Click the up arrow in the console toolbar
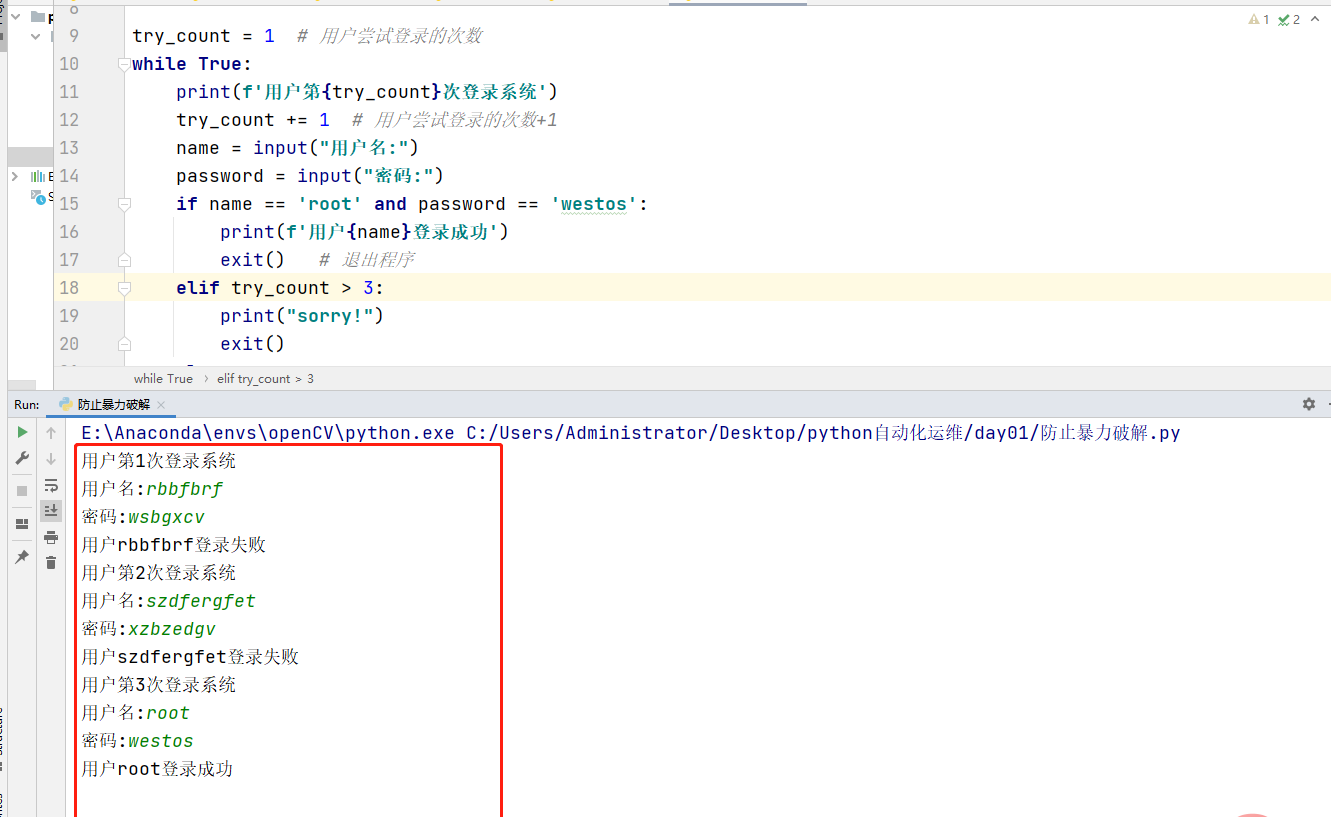 [51, 432]
